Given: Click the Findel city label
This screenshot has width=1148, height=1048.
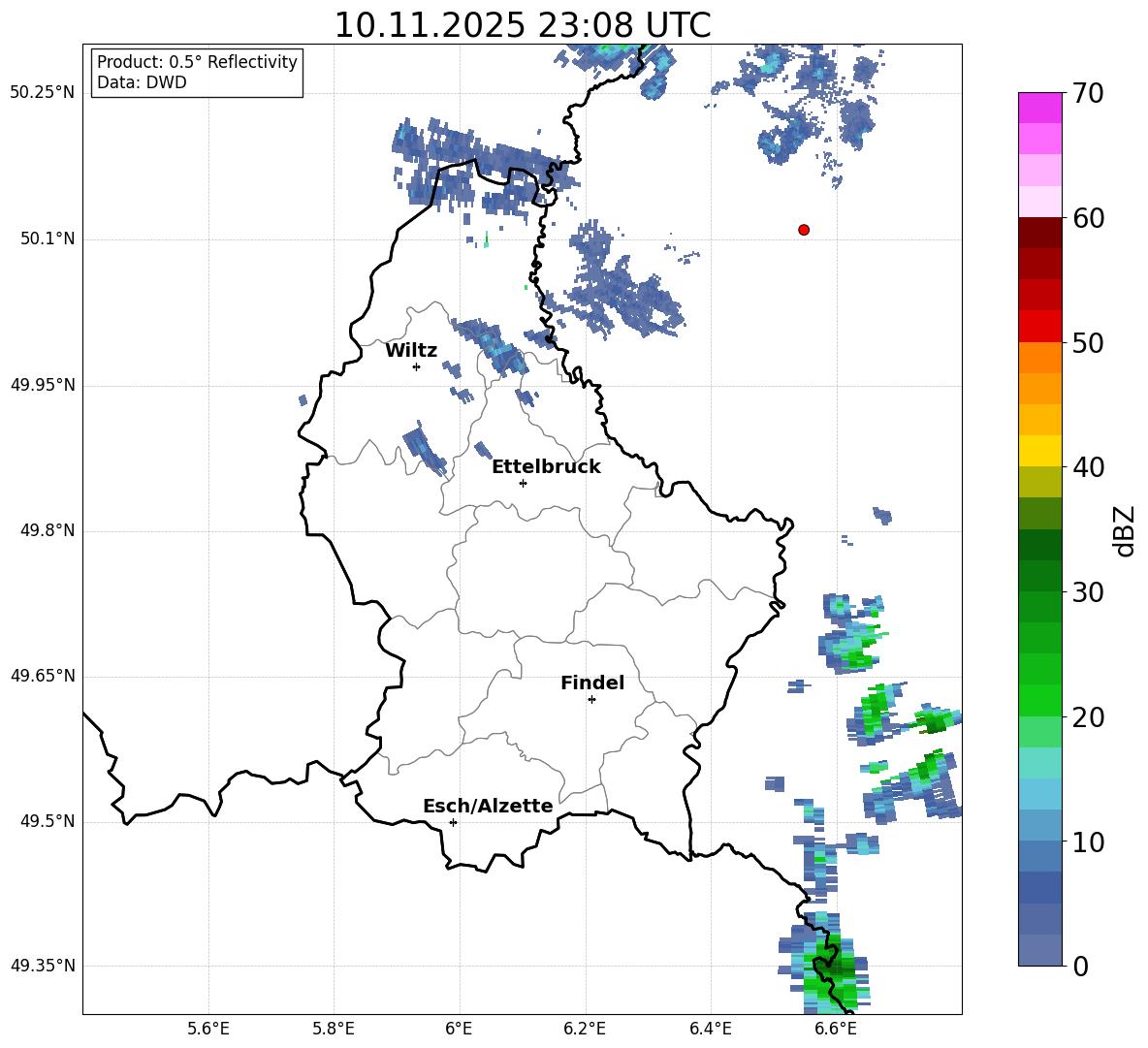Looking at the screenshot, I should pyautogui.click(x=592, y=683).
